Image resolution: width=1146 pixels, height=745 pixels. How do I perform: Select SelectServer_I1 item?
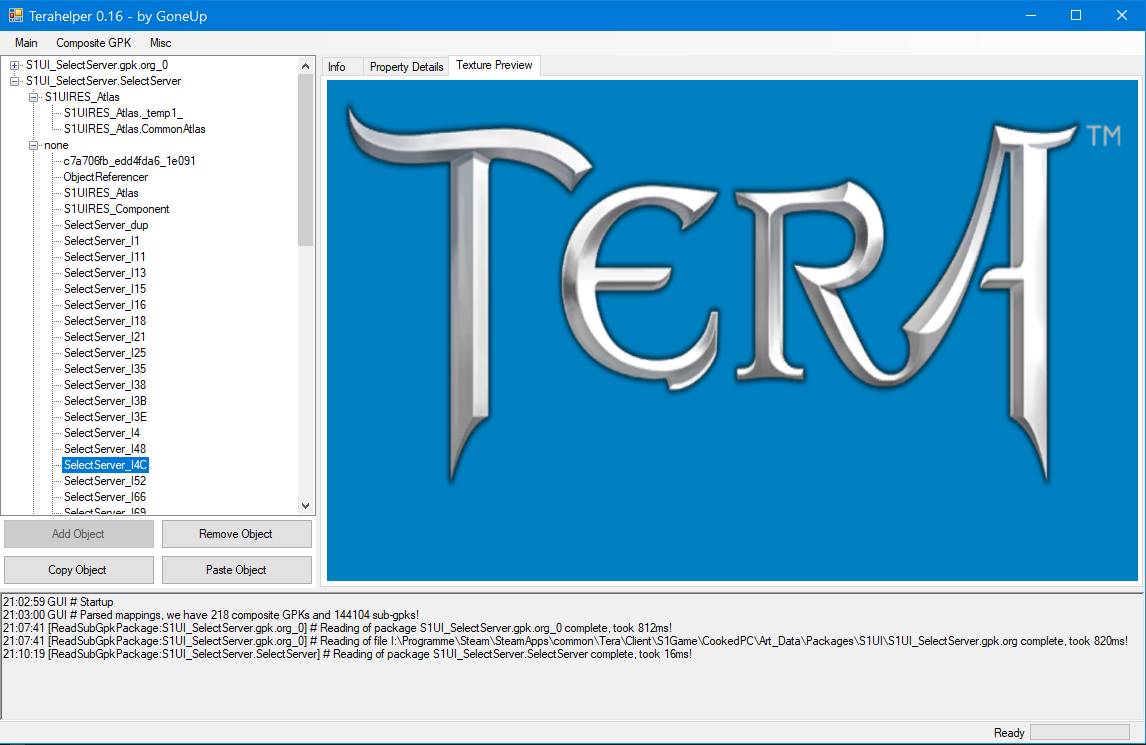102,241
